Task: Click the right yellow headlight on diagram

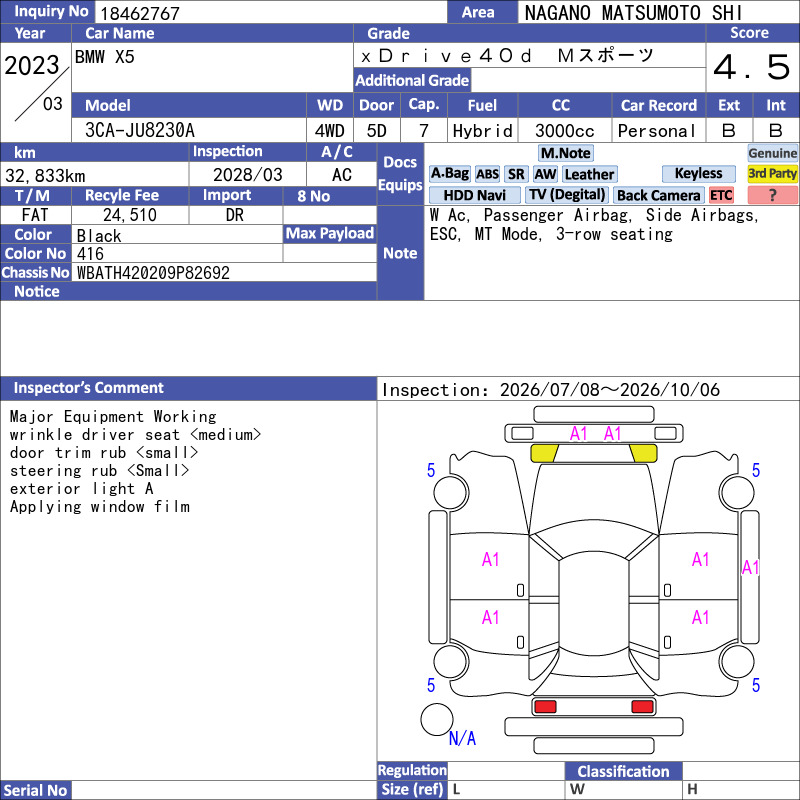Action: pyautogui.click(x=643, y=454)
